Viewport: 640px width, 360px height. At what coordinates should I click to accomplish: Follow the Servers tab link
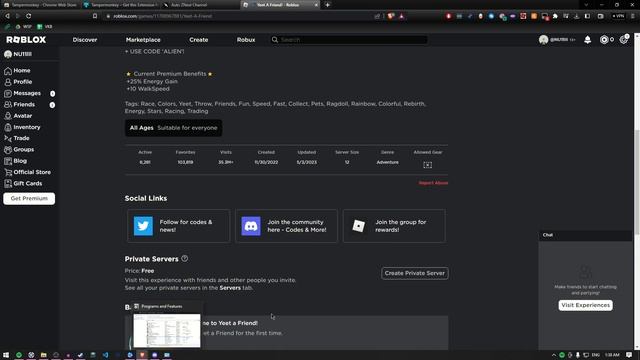click(230, 288)
